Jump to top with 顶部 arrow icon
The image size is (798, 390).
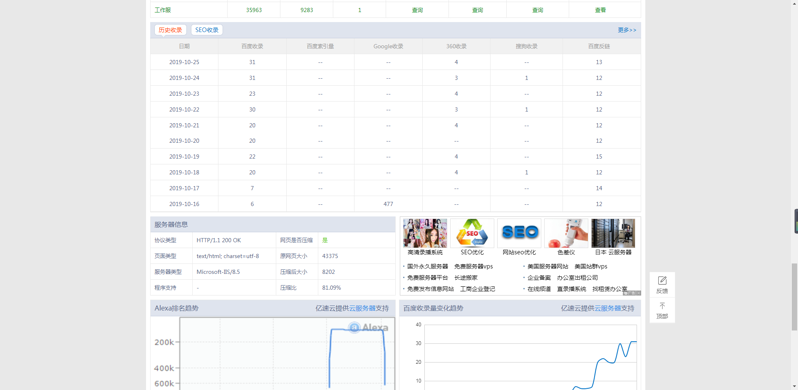(x=662, y=305)
